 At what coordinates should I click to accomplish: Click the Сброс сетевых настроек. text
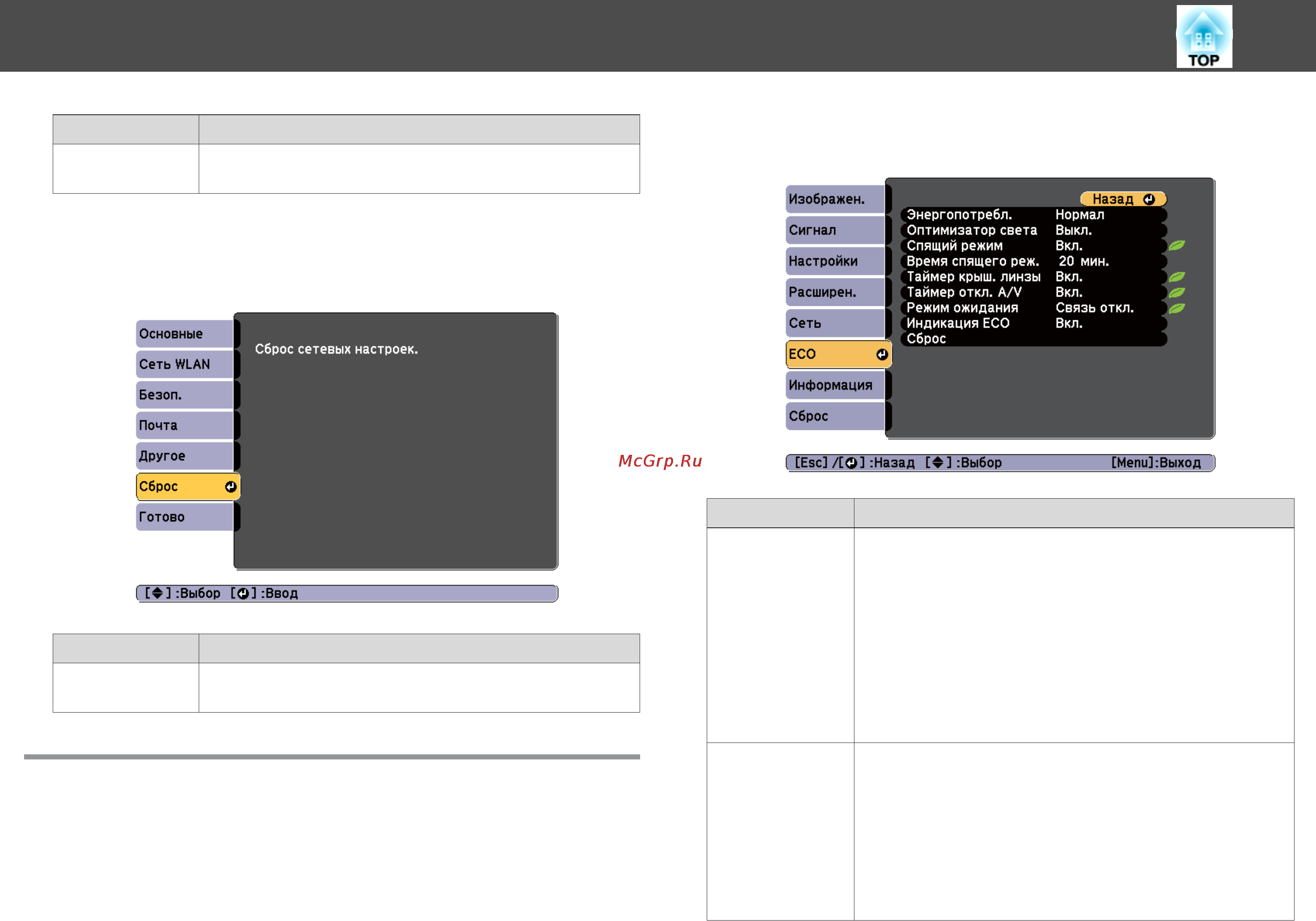click(x=336, y=349)
